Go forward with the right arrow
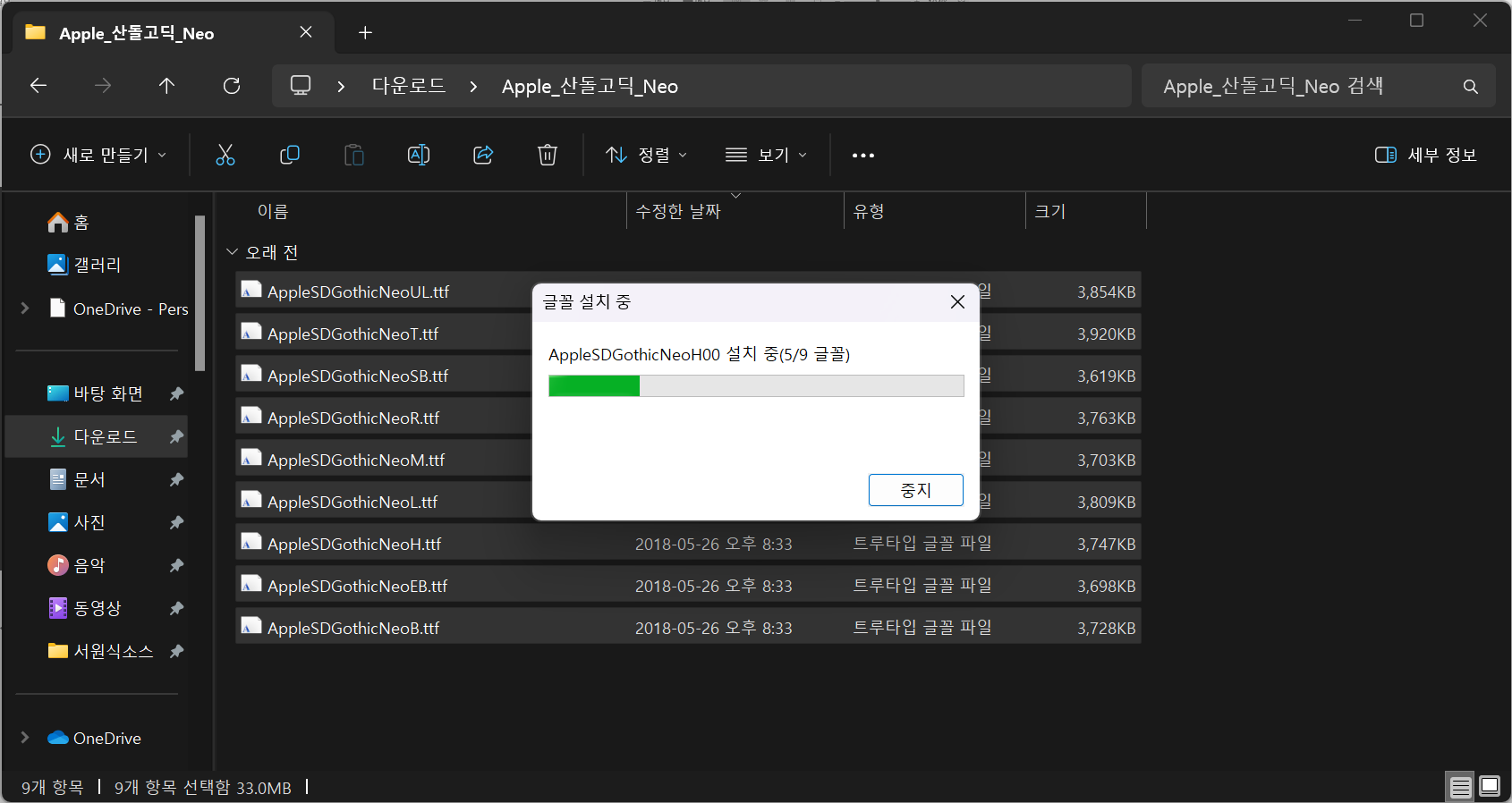 (103, 86)
